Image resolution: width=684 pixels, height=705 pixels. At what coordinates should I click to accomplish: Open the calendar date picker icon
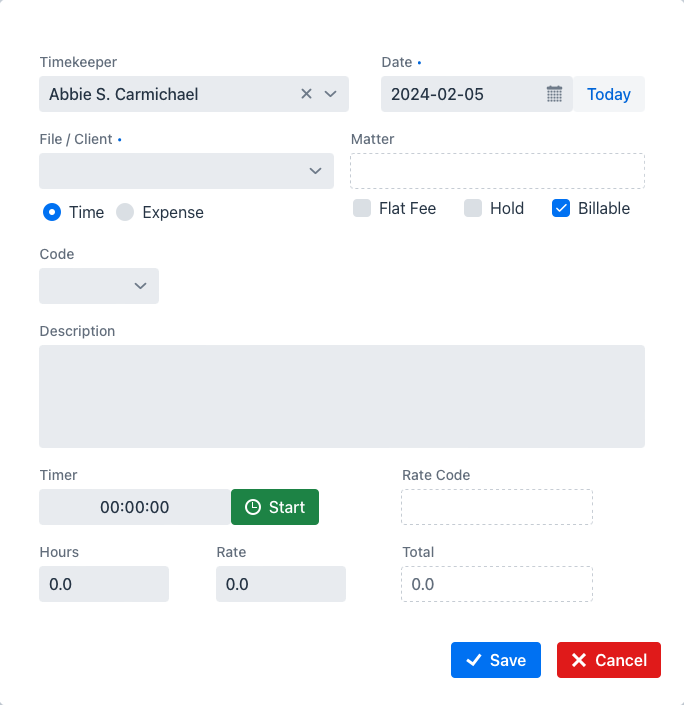(554, 94)
